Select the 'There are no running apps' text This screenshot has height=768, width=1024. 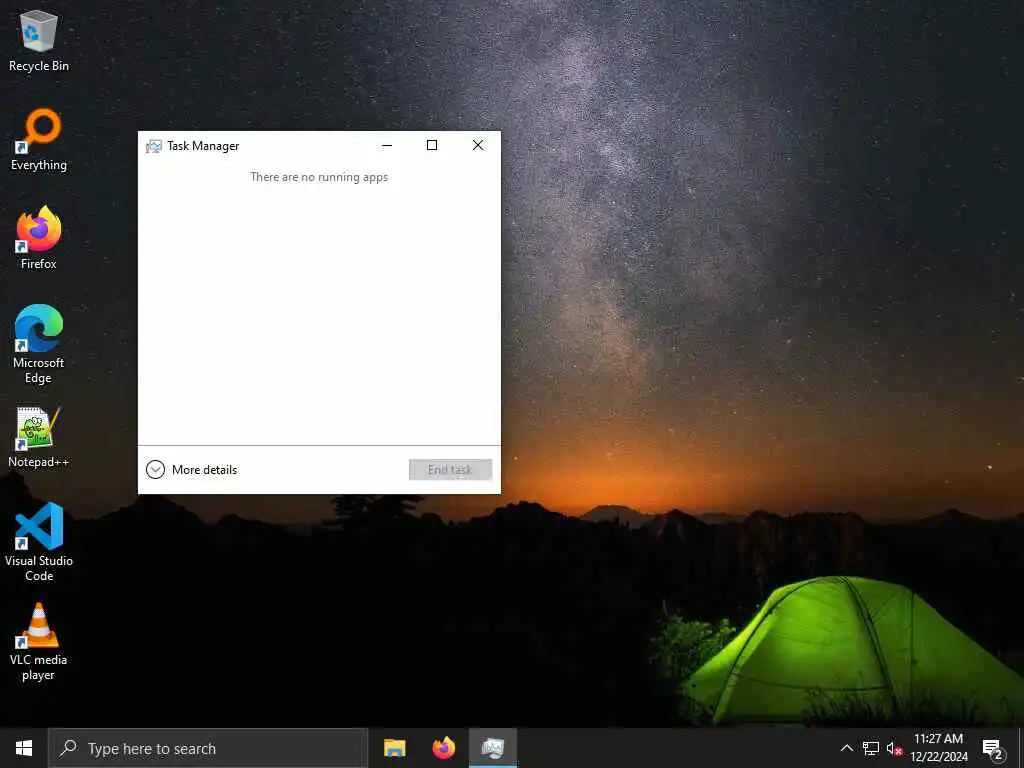(x=319, y=177)
